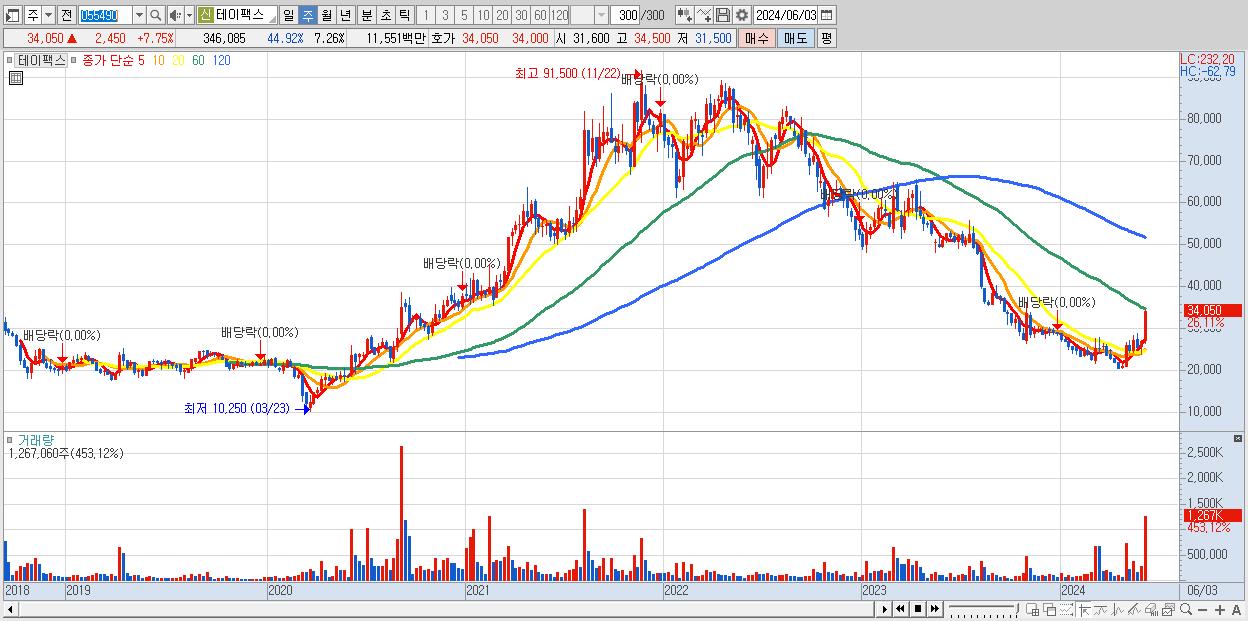Click the eraser tool icon

1151,610
